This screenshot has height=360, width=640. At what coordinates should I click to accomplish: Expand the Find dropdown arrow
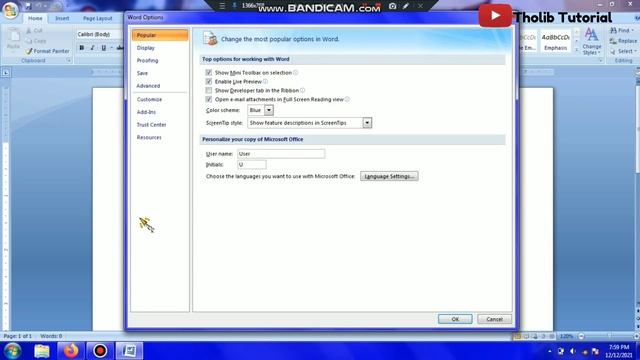633,30
